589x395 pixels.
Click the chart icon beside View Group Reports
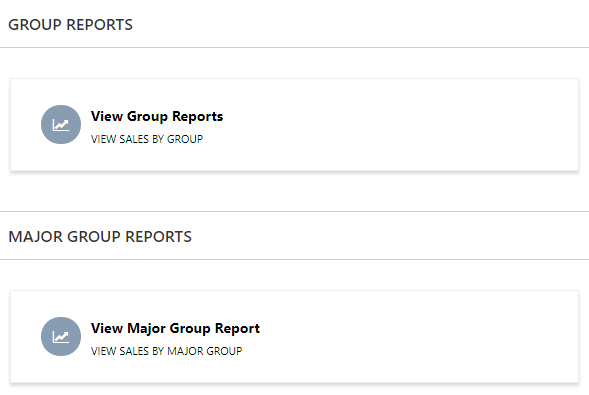(x=61, y=124)
